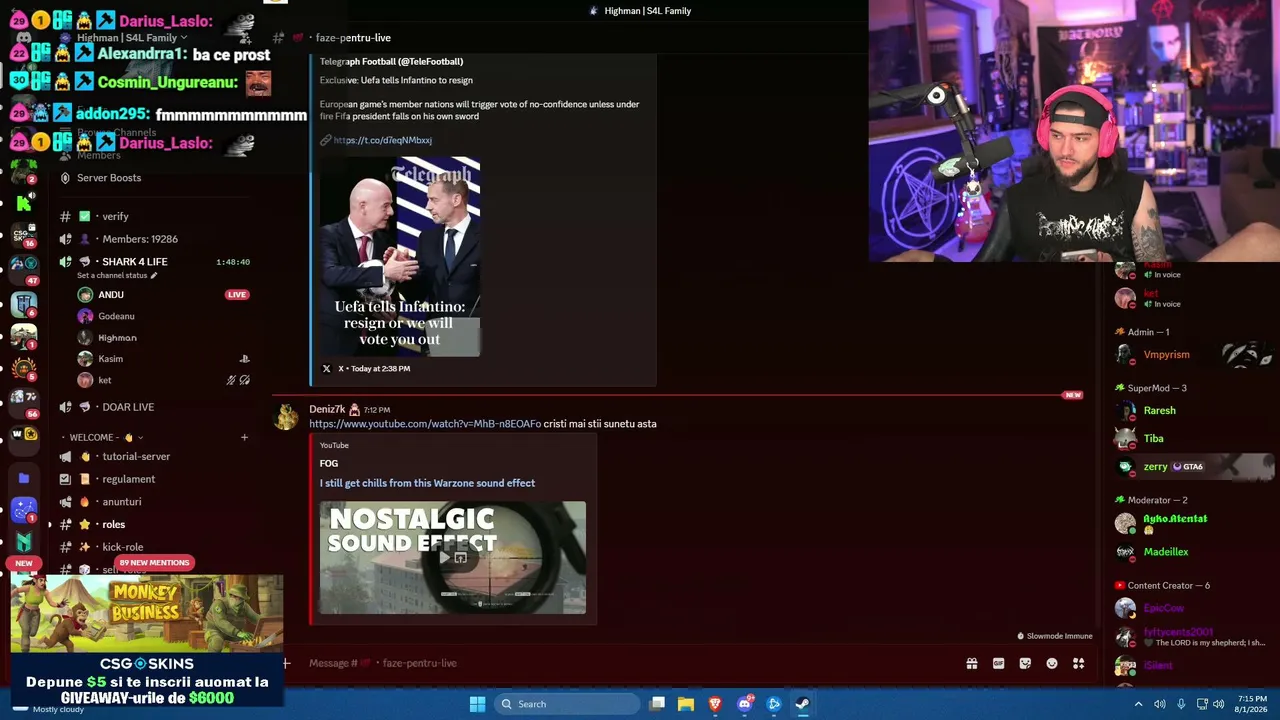Open Brave browser from the taskbar
Viewport: 1280px width, 720px height.
pyautogui.click(x=715, y=704)
